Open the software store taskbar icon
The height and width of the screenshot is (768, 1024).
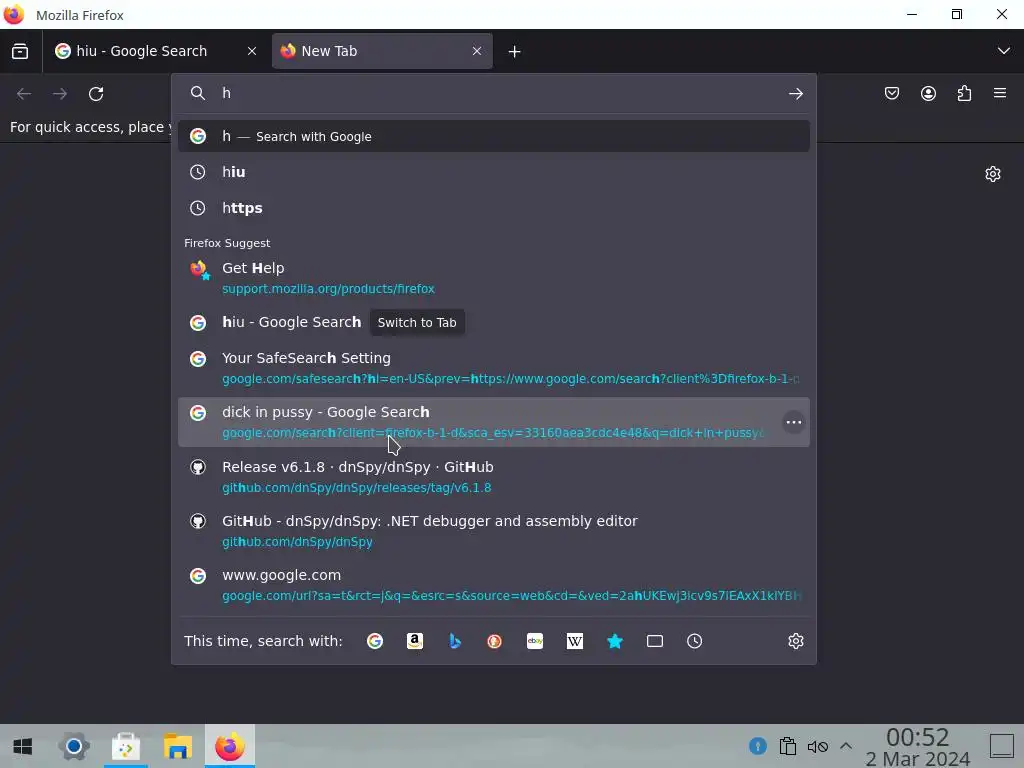[125, 746]
